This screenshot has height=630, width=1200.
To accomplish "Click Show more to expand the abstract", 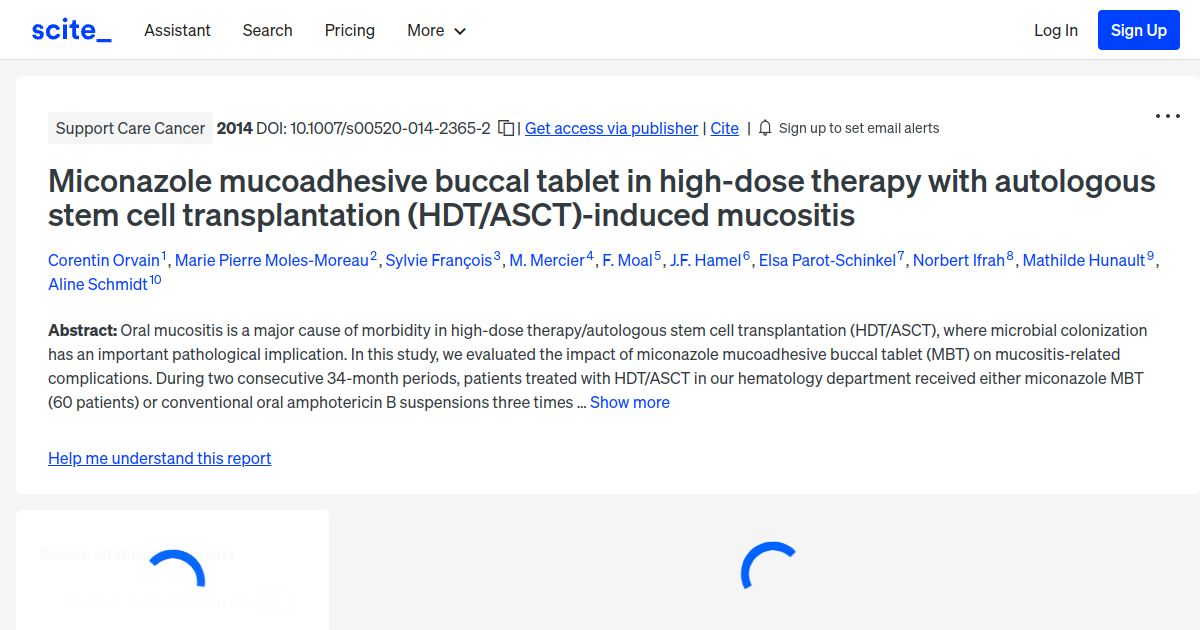I will point(629,401).
